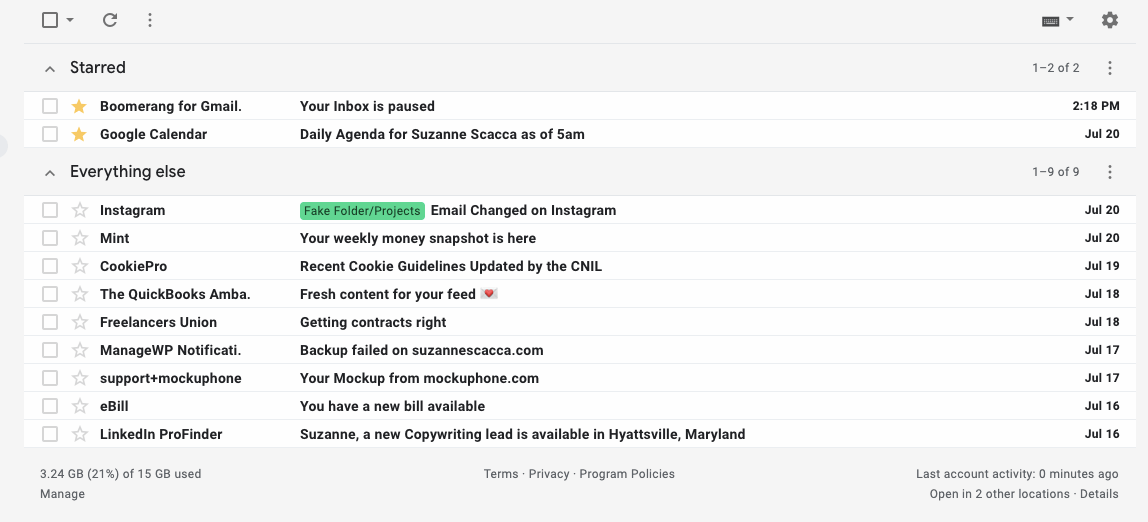Star the ManageWP Notificati. email
Screen dimensions: 1148x522
[79, 350]
